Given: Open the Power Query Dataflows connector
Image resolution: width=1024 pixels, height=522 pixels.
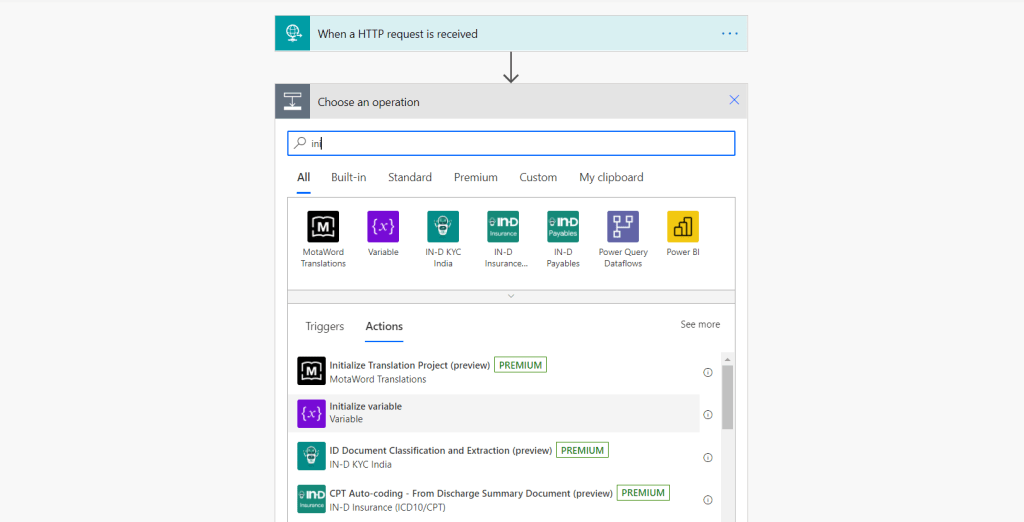Looking at the screenshot, I should 623,227.
